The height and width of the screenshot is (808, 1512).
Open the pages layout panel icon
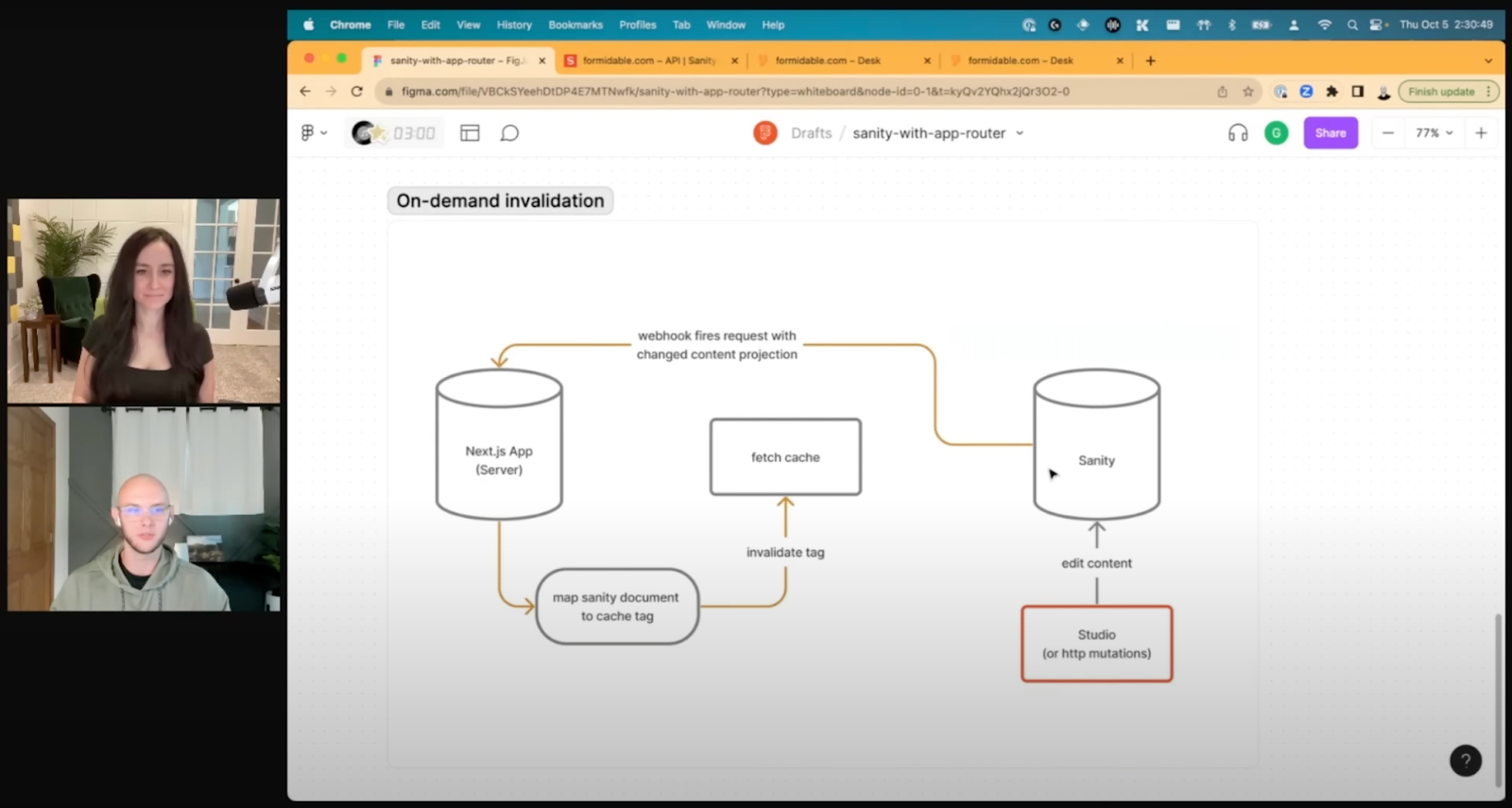(x=470, y=133)
